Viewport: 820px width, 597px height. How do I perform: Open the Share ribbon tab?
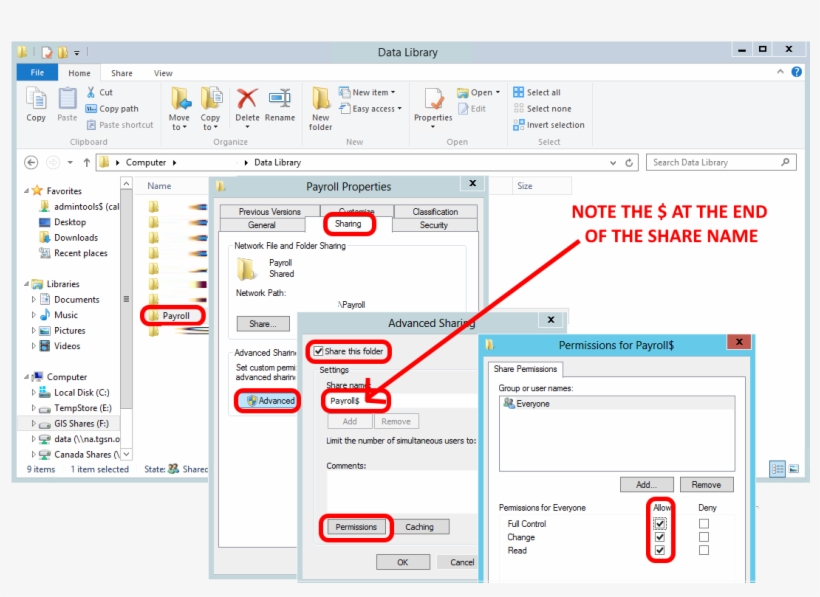(x=121, y=72)
